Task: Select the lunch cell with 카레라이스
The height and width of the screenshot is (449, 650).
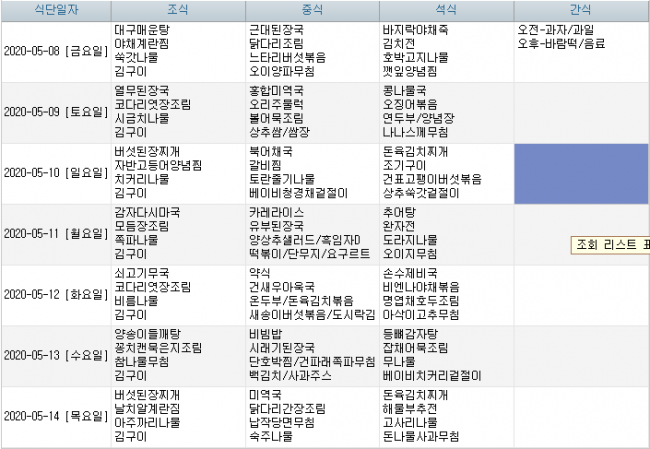Action: click(312, 235)
